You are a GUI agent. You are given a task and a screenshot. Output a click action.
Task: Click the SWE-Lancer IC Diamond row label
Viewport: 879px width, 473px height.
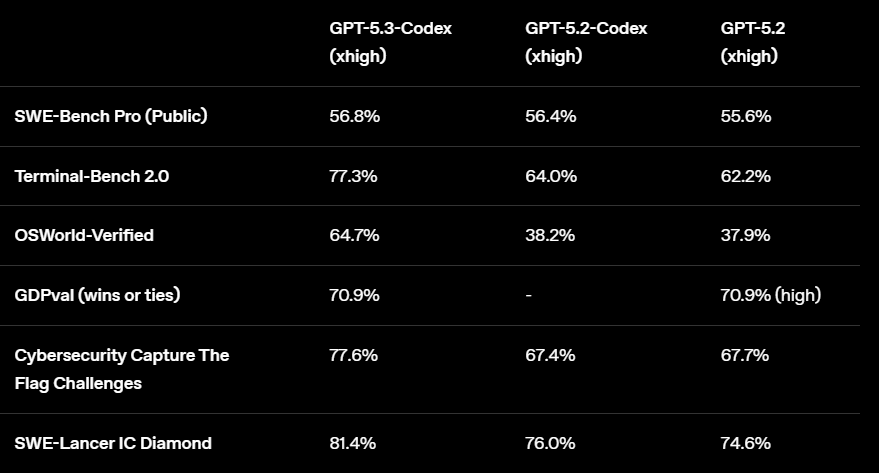tap(113, 443)
